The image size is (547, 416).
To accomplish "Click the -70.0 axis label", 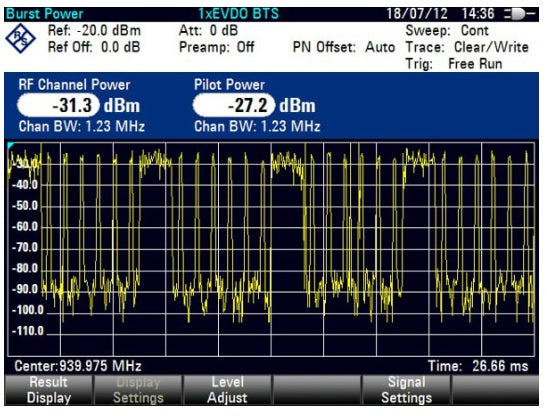I will tap(25, 247).
